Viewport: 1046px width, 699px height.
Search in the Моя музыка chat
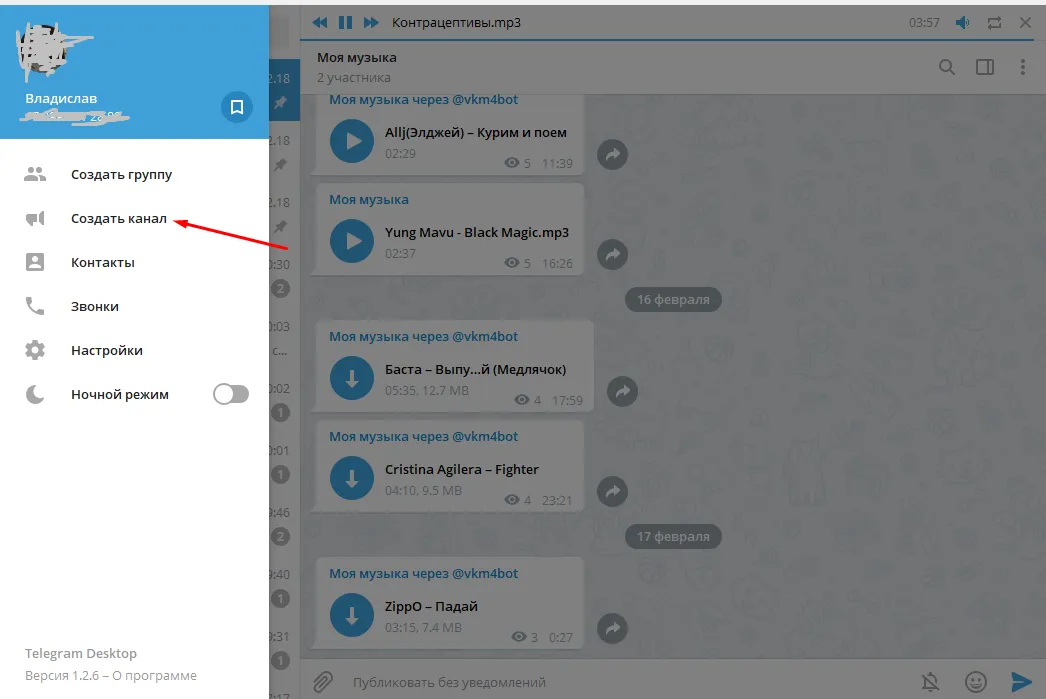click(x=947, y=67)
